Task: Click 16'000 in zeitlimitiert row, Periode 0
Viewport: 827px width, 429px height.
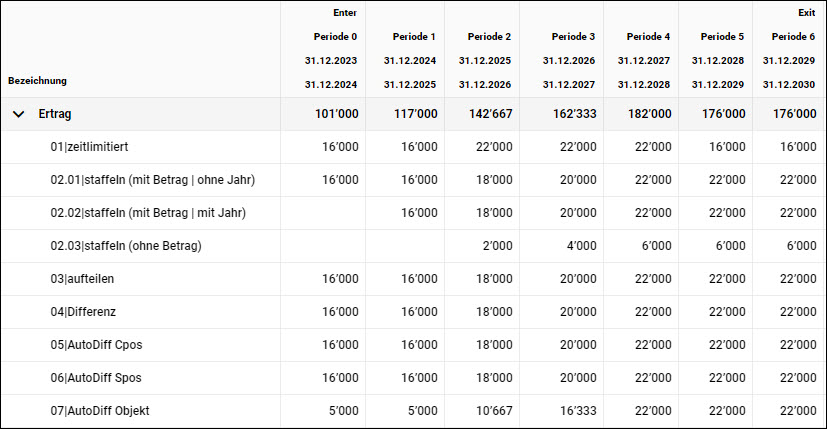Action: pos(340,147)
